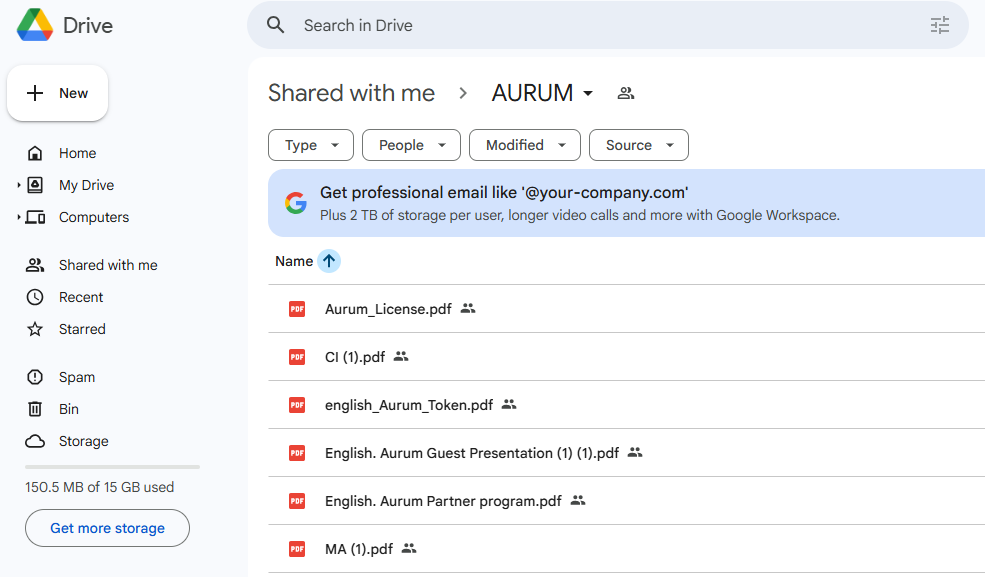Screen dimensions: 985x577
Task: Click shared icon next to CI (1).pdf
Action: pos(401,357)
